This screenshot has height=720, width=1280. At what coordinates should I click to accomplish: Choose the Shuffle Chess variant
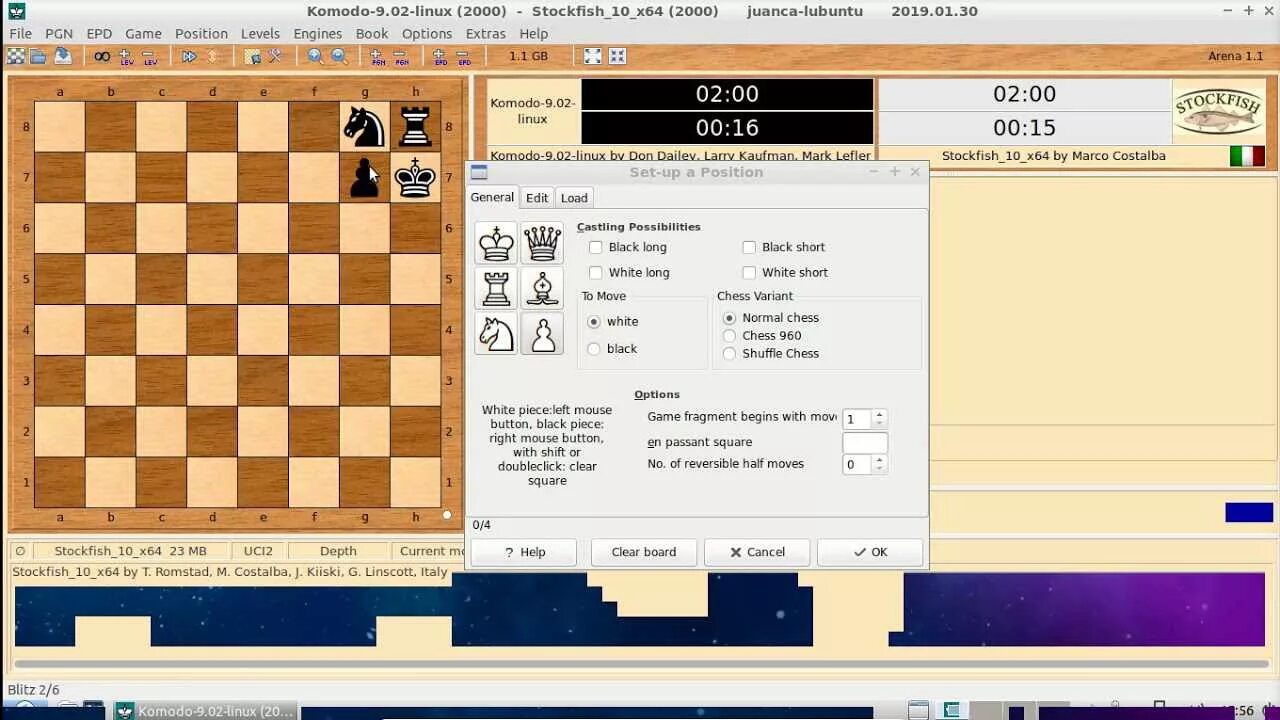click(729, 354)
